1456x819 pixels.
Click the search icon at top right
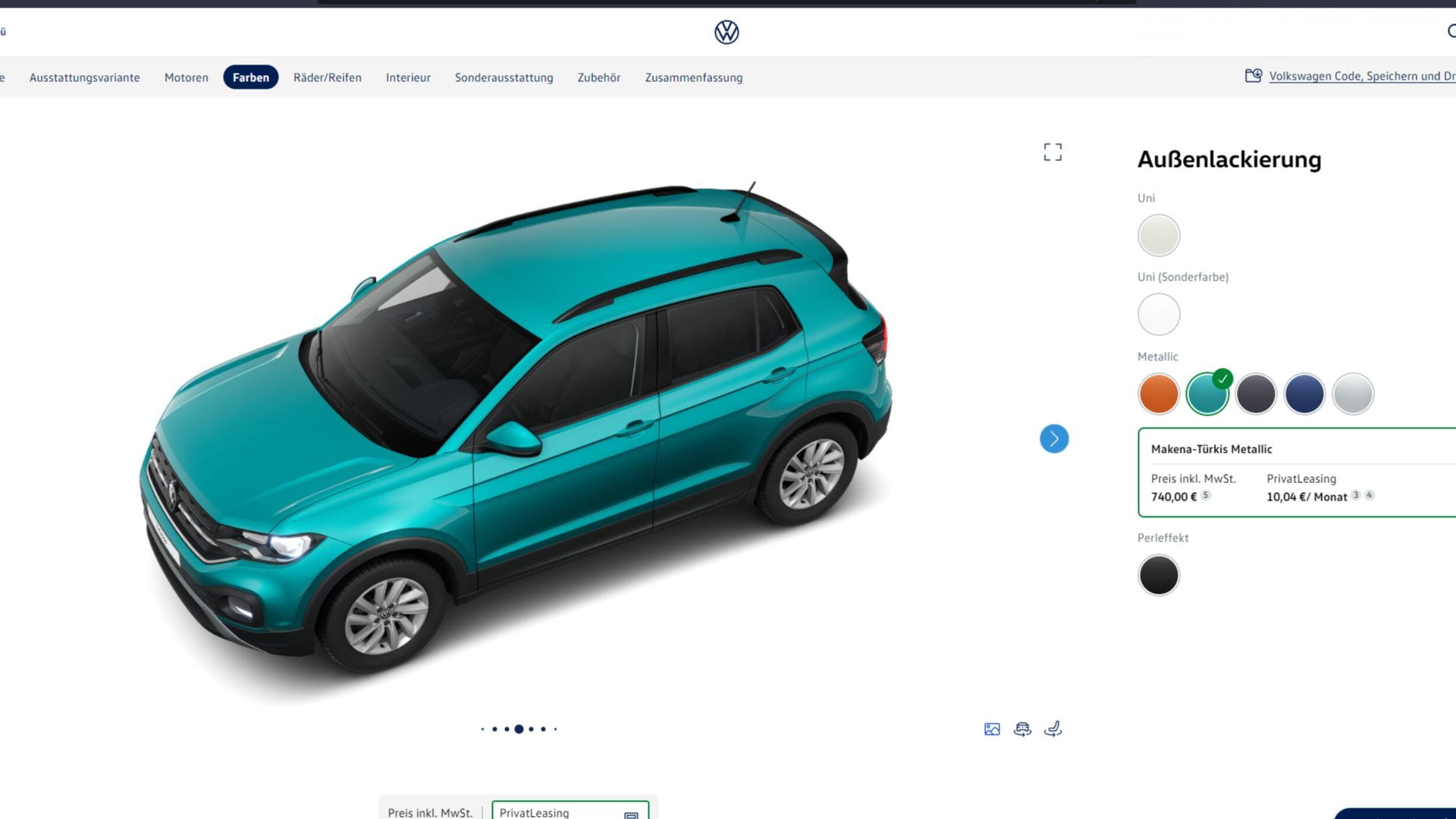[x=1451, y=31]
